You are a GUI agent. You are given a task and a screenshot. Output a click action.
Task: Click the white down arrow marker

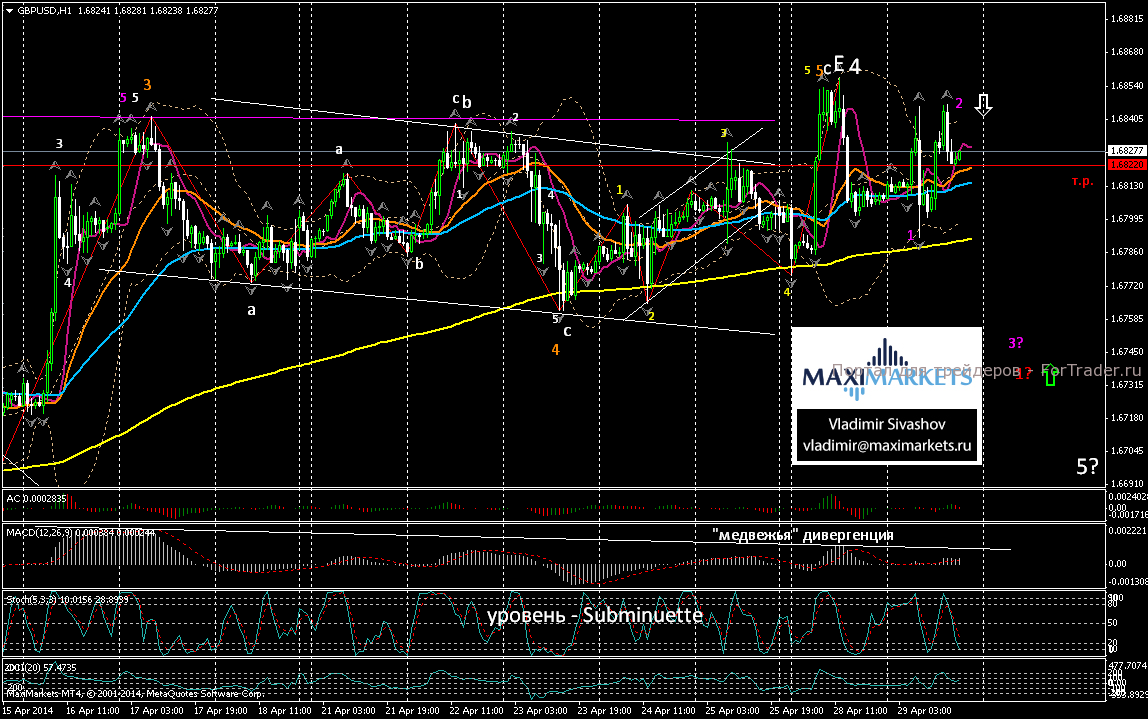pos(984,104)
